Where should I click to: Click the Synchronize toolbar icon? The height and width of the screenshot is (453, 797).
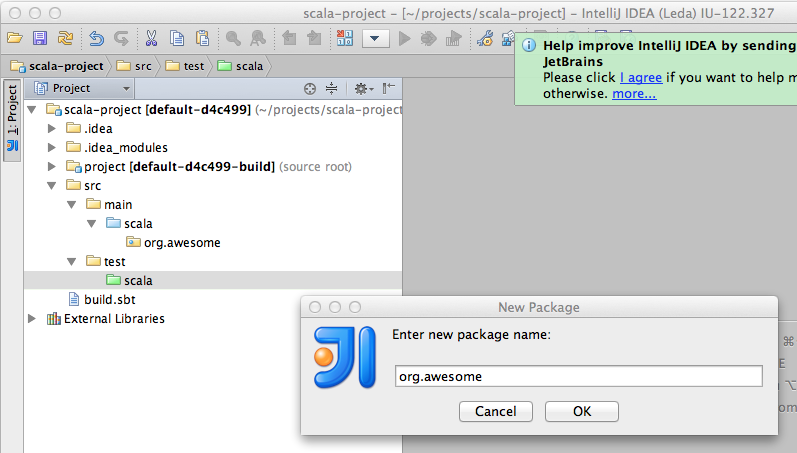(65, 39)
